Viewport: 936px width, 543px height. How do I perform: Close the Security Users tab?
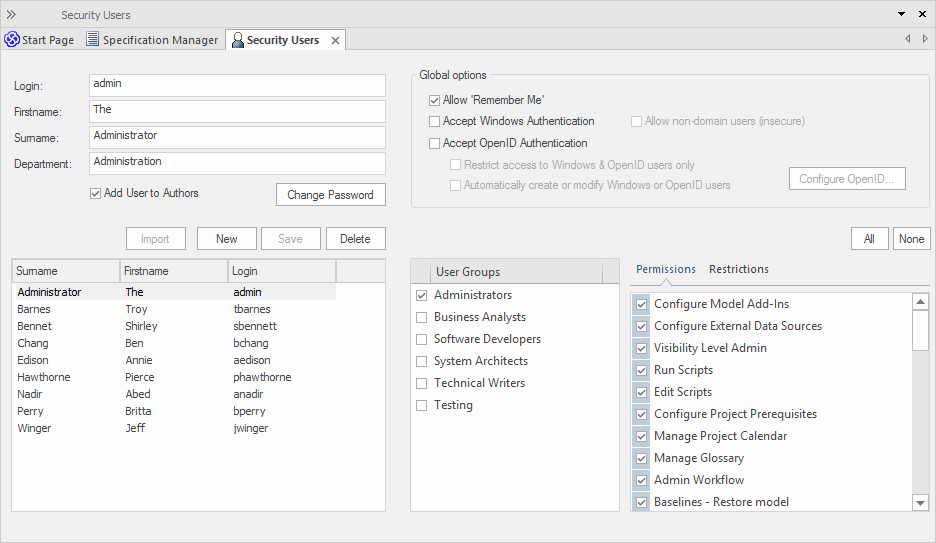point(335,41)
